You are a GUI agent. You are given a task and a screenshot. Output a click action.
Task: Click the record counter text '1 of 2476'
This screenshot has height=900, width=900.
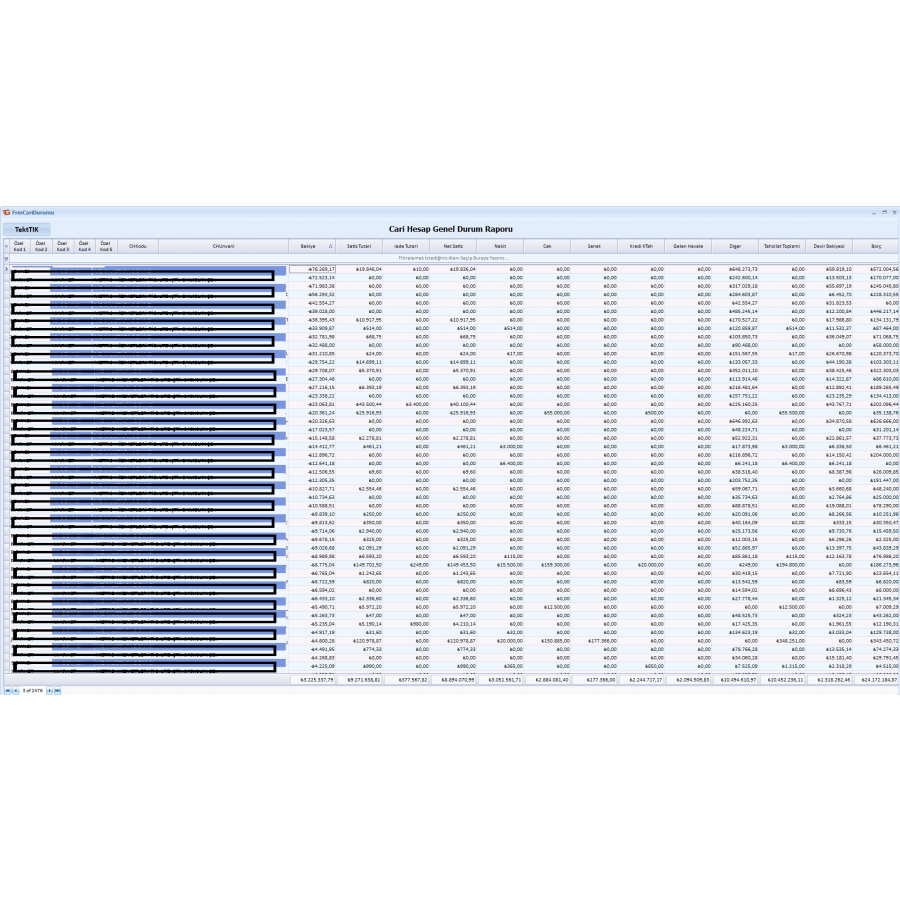point(33,690)
